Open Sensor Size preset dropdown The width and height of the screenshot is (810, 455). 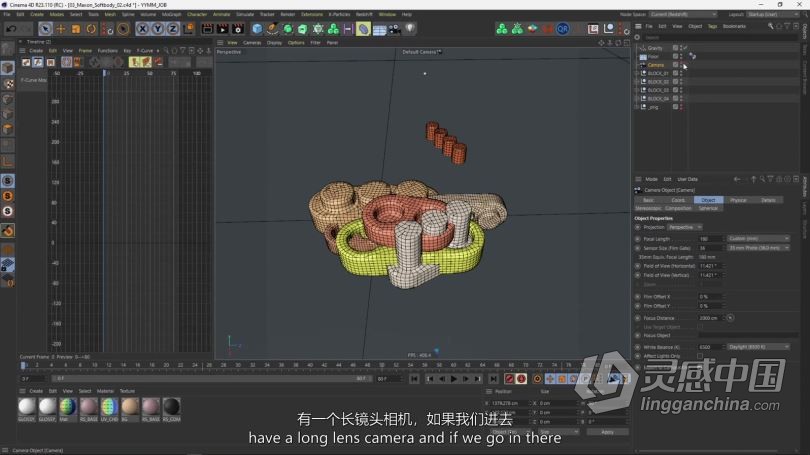(758, 248)
